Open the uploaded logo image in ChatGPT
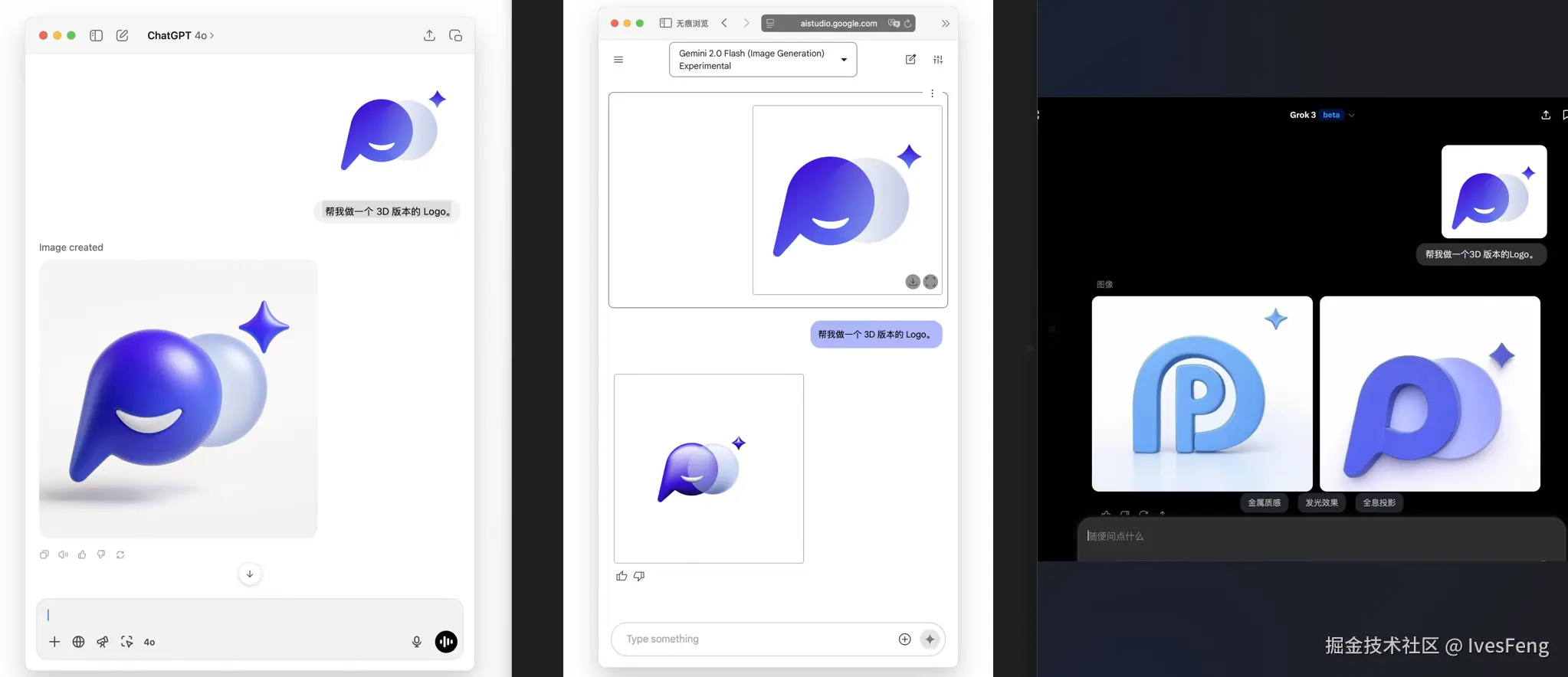1568x677 pixels. pos(393,130)
